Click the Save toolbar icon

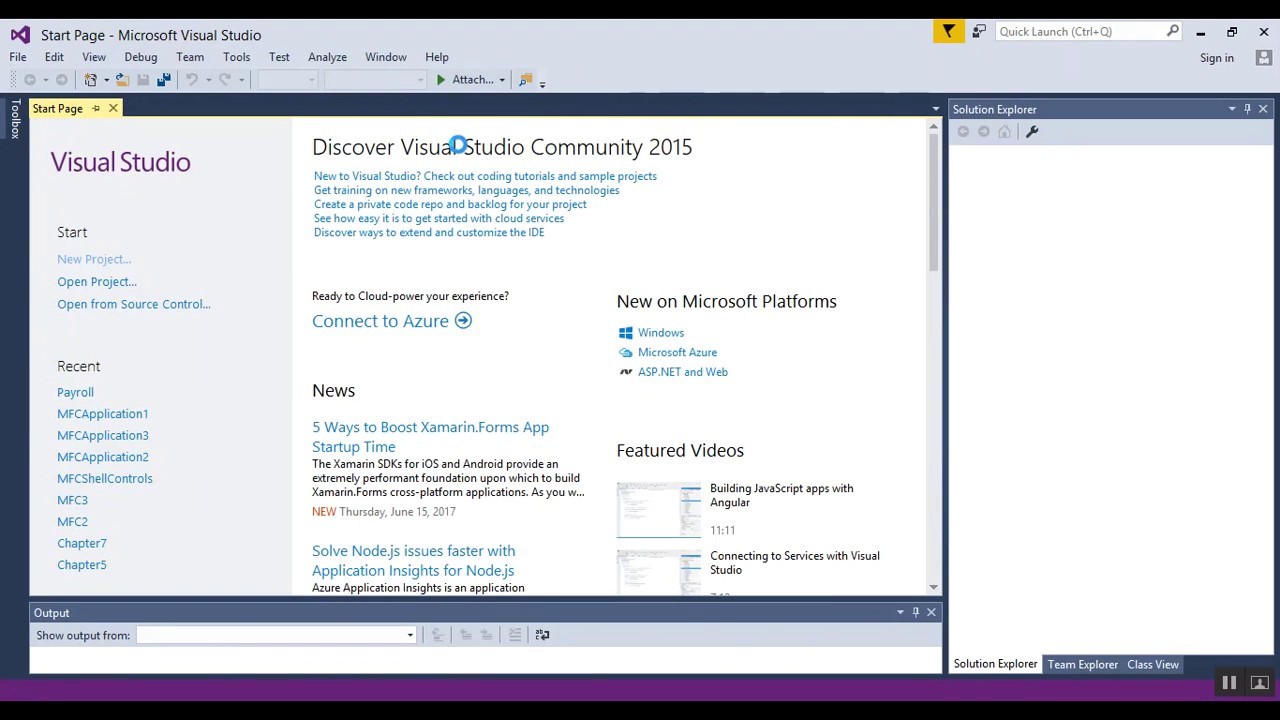[x=143, y=80]
